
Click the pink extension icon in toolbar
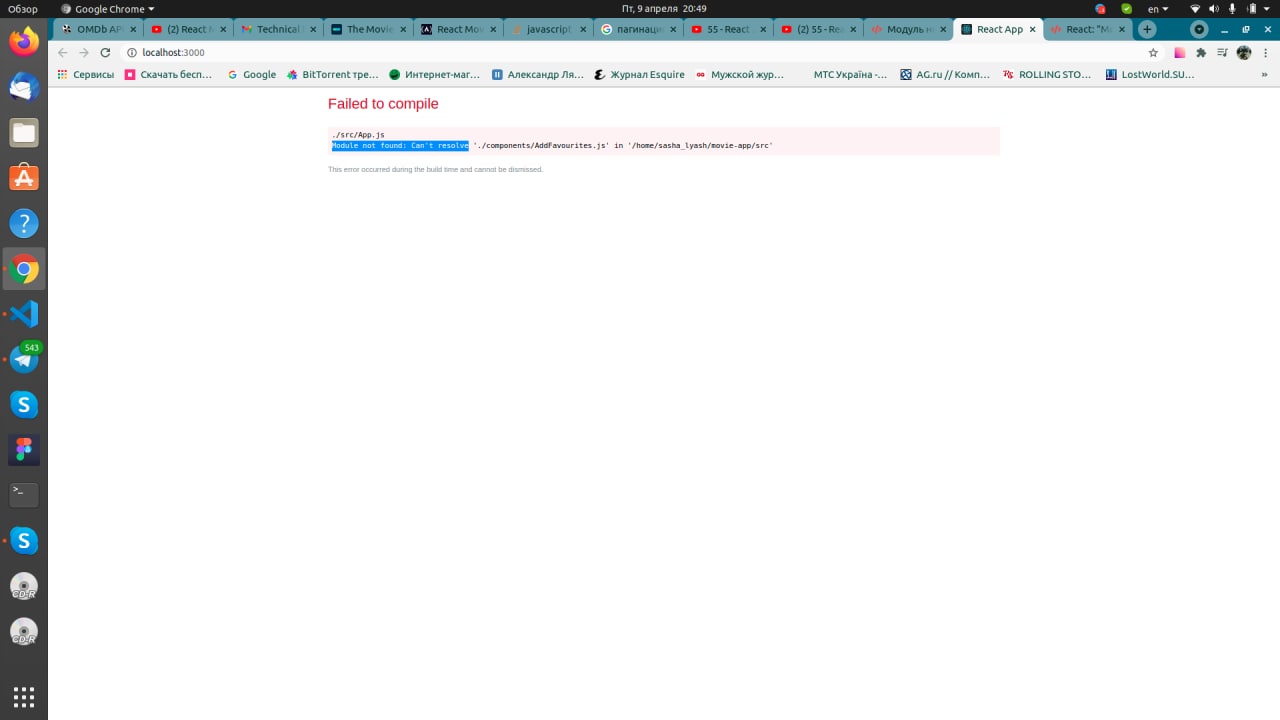[x=1180, y=52]
